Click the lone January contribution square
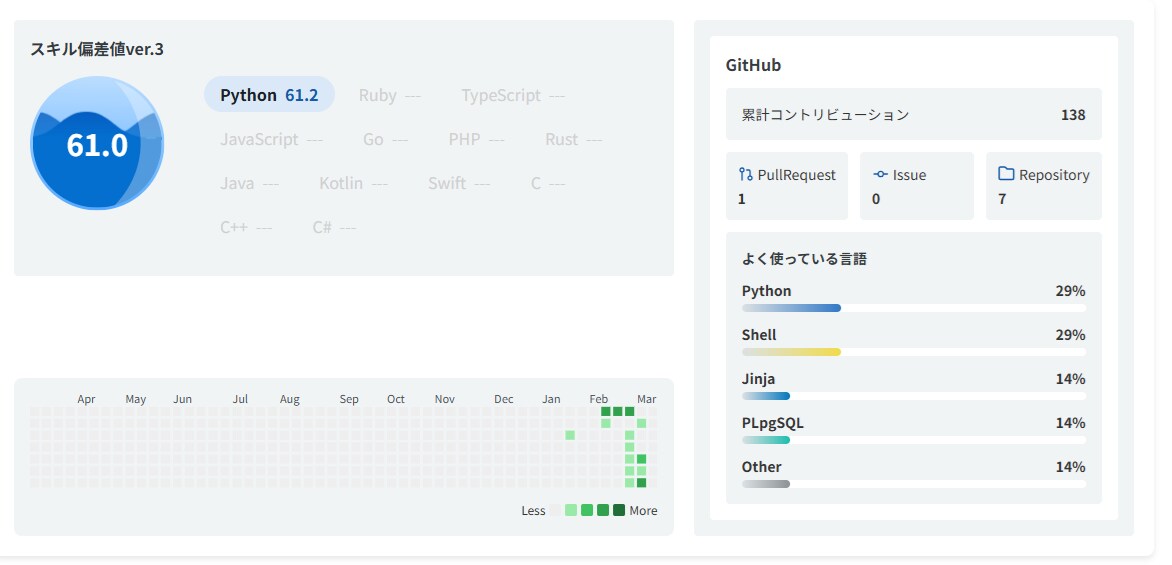The image size is (1172, 565). click(570, 435)
